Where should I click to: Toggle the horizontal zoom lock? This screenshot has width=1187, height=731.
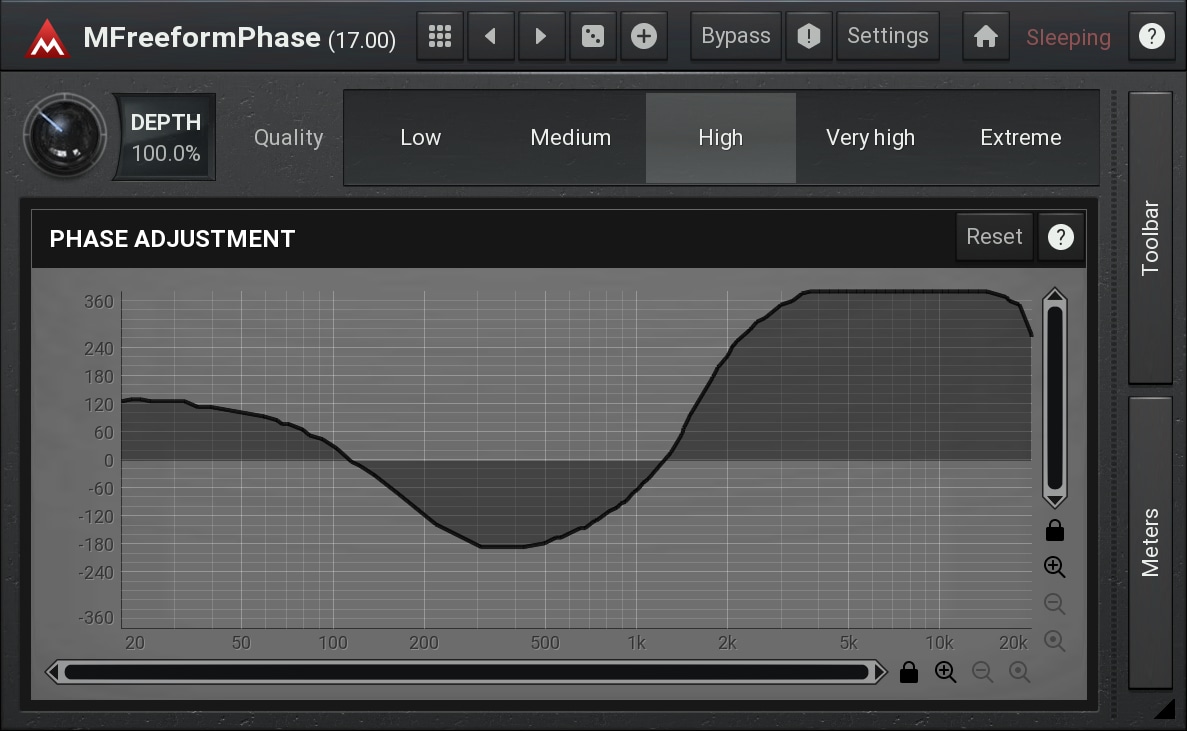[x=908, y=672]
